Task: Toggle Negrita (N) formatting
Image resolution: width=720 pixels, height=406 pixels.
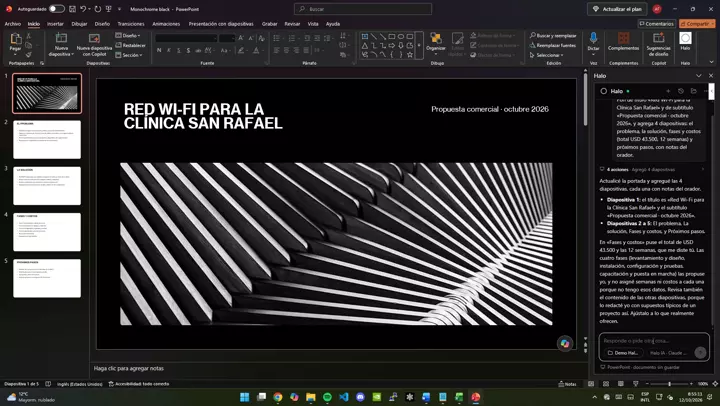Action: 159,50
